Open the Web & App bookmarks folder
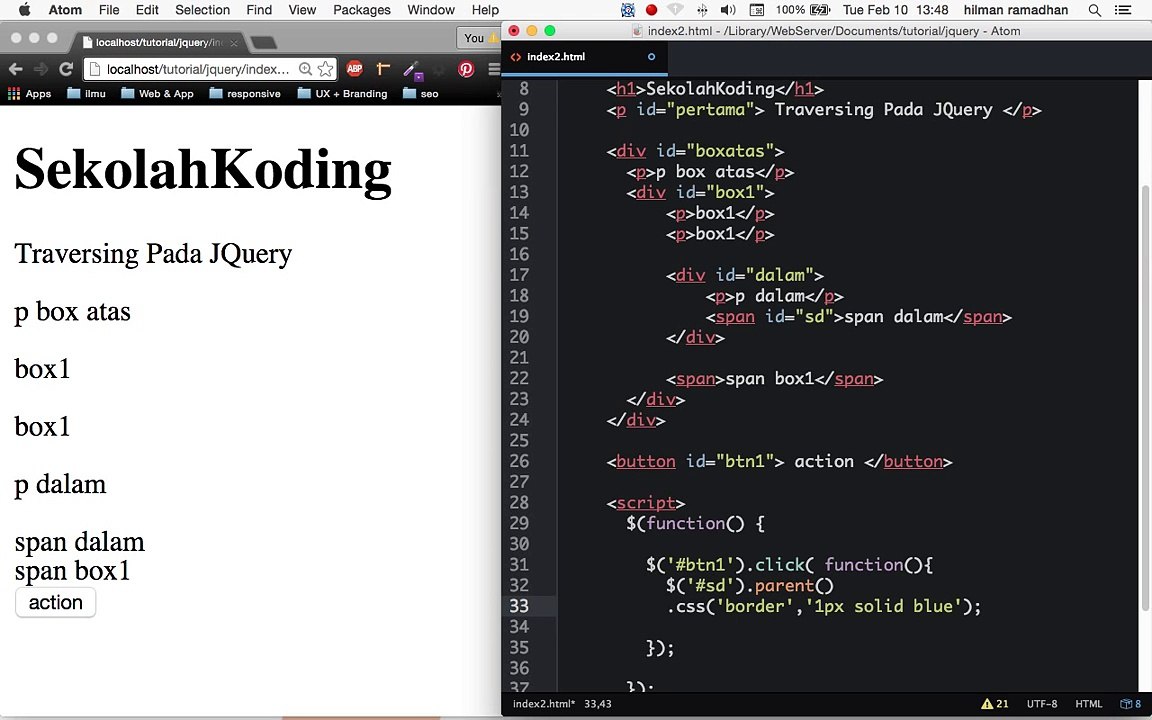 point(157,93)
